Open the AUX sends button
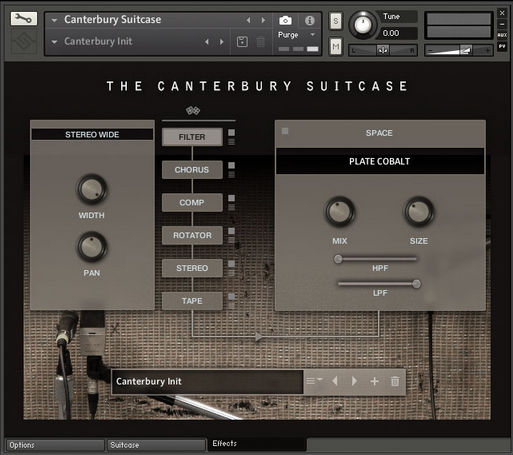Screen dimensions: 513x455 click(502, 35)
